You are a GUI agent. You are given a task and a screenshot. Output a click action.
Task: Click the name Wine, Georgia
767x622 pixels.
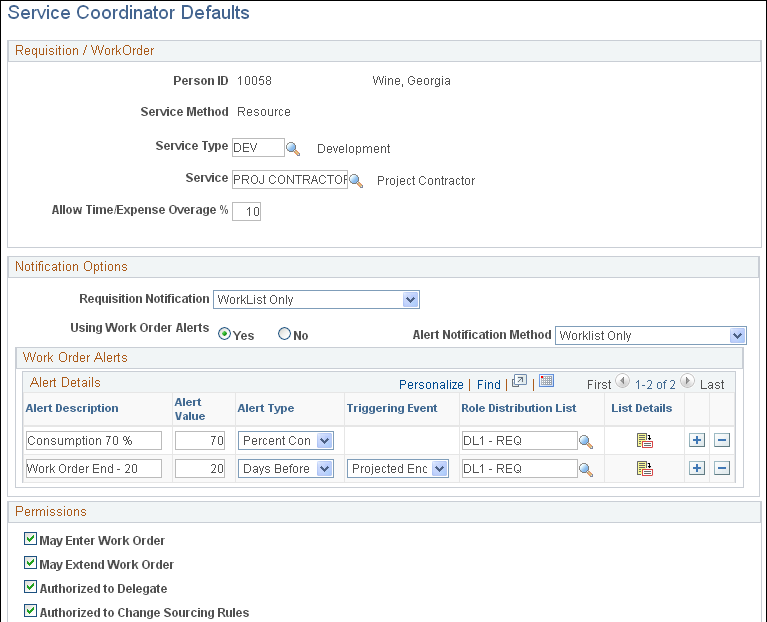(411, 81)
